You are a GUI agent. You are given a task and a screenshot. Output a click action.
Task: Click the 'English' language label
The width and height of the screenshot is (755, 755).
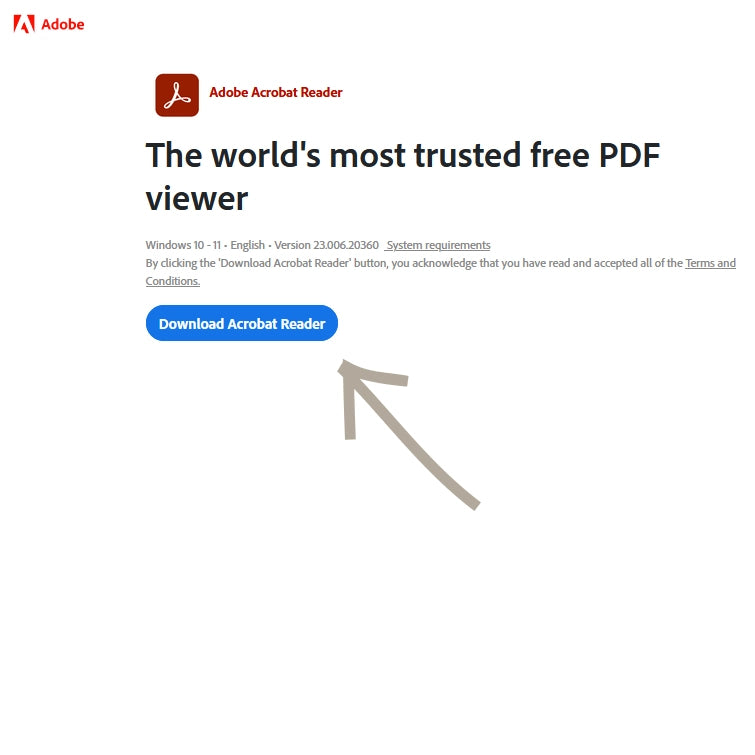247,245
